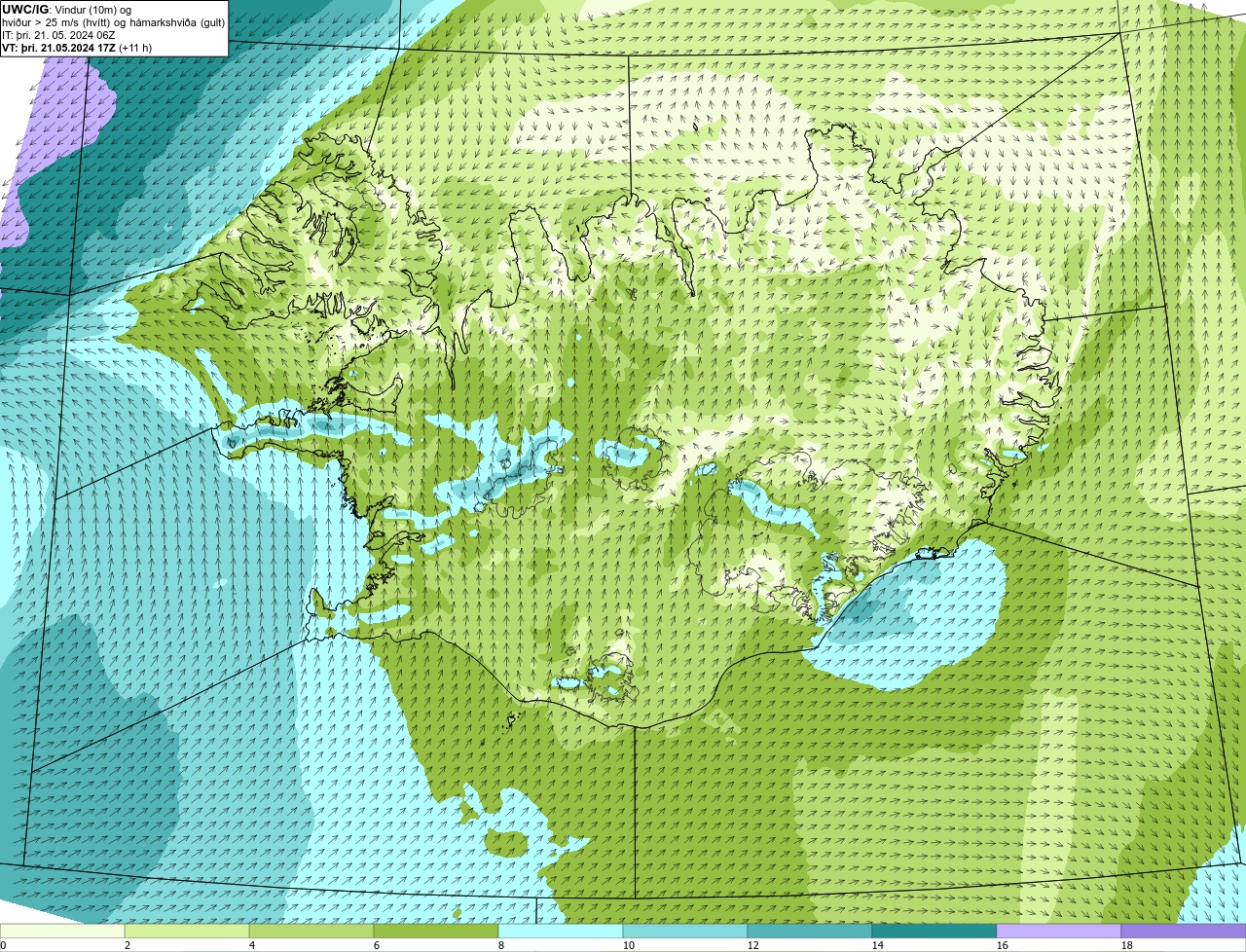Screen dimensions: 1246x952
Task: Click the legend scale label "6"
Action: coord(377,945)
